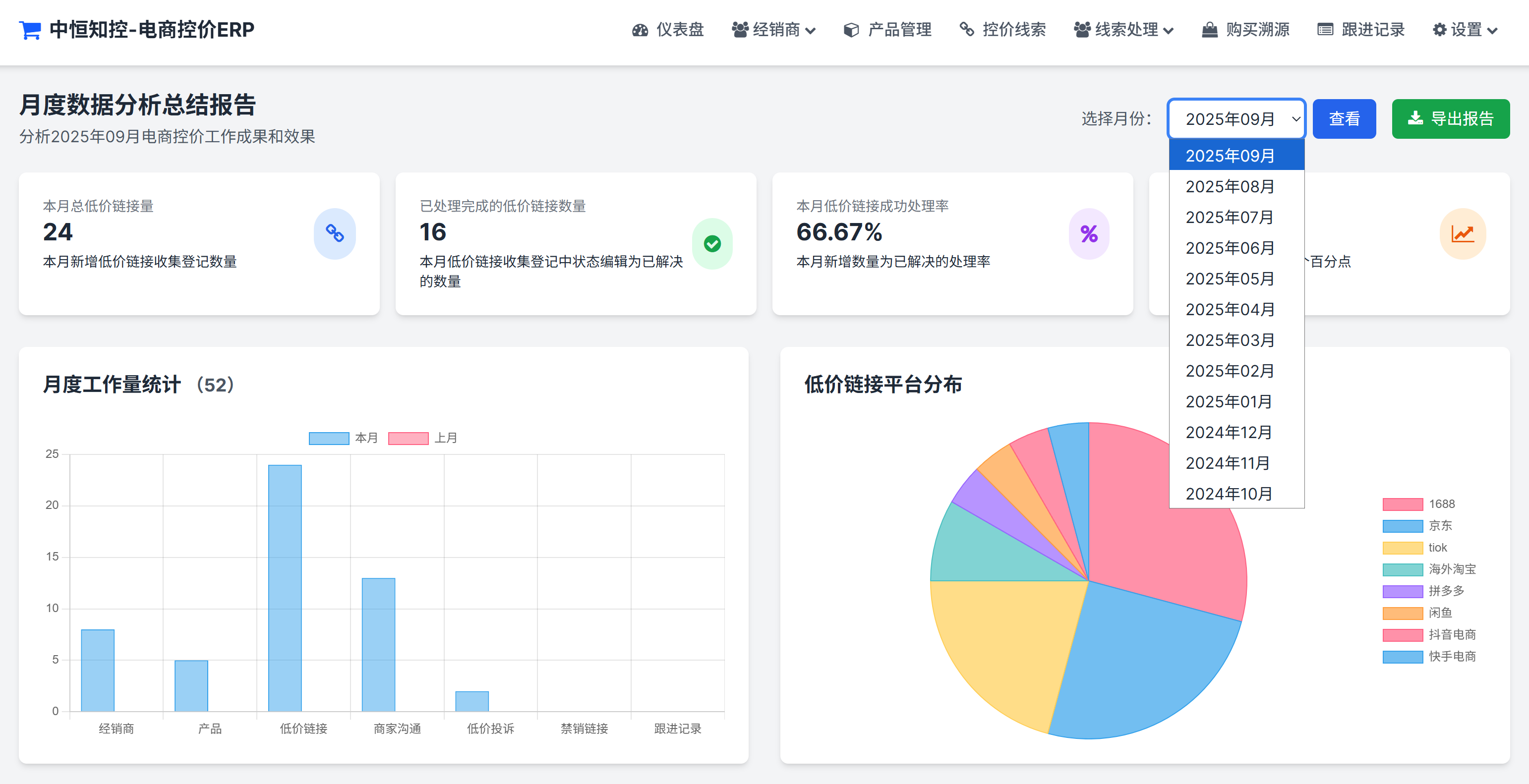The width and height of the screenshot is (1529, 784).
Task: Click the 产品管理 box icon
Action: click(x=851, y=29)
